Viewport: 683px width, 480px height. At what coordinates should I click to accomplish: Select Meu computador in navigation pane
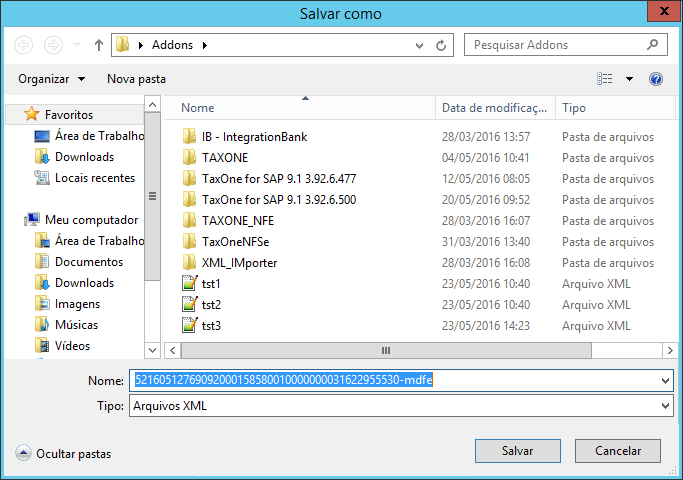pos(82,220)
